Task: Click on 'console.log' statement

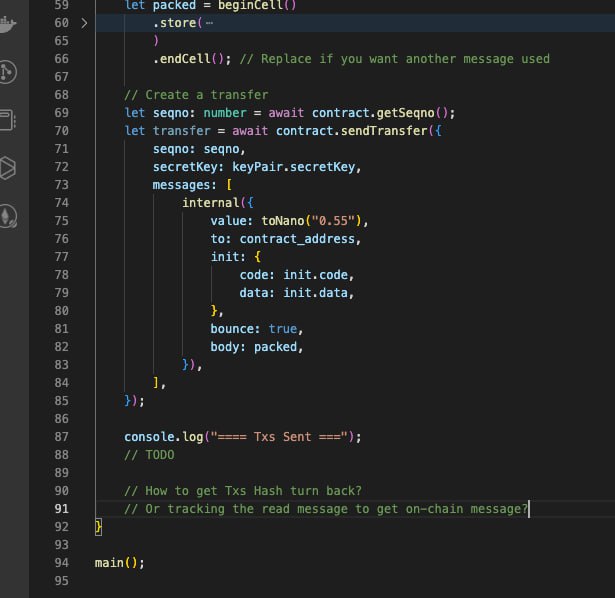Action: (x=164, y=437)
